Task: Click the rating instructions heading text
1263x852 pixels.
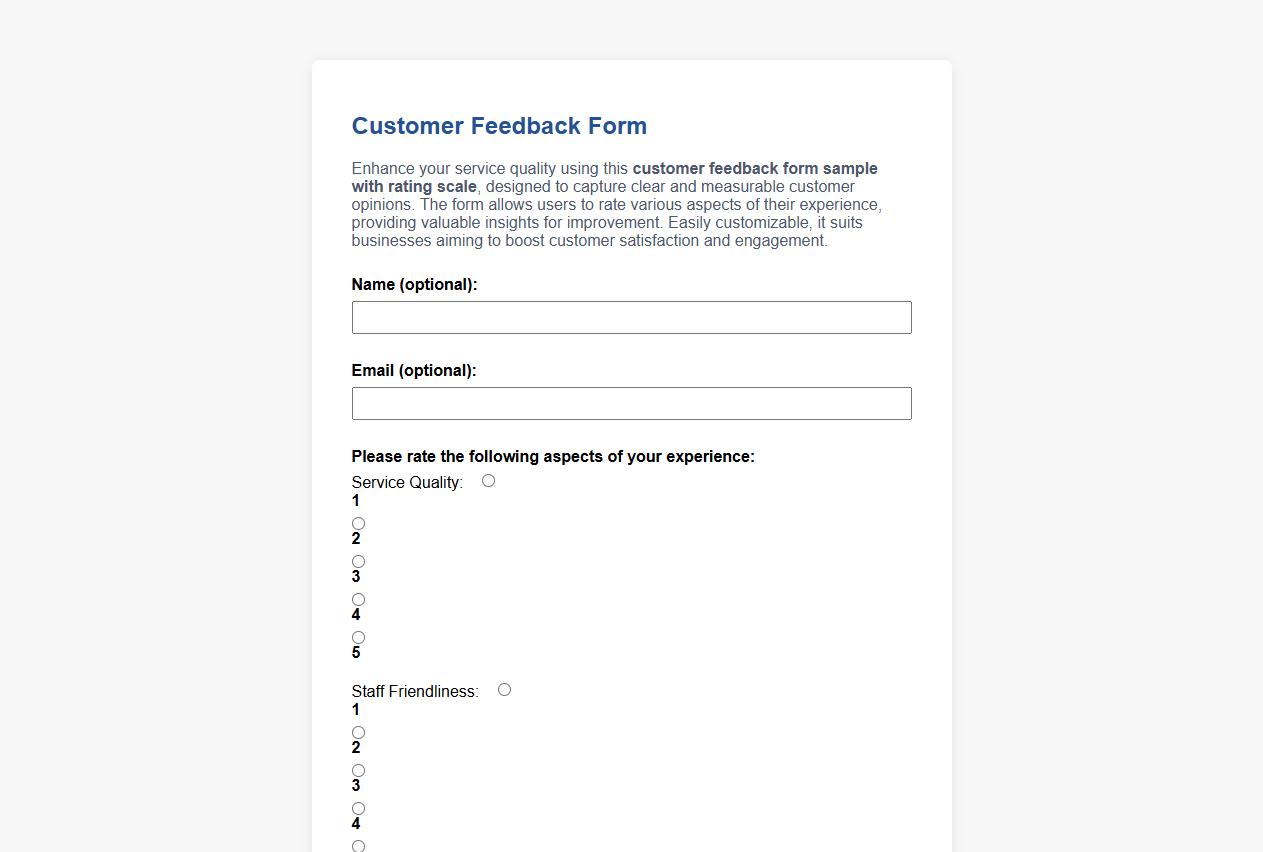Action: click(x=553, y=456)
